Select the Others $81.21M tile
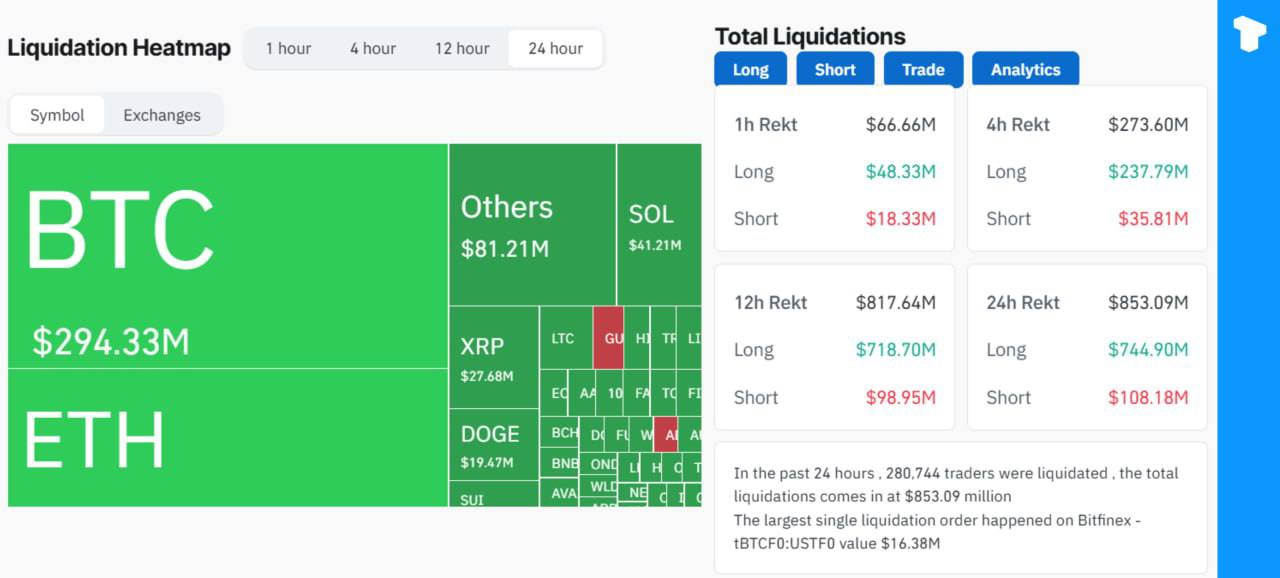 point(532,225)
